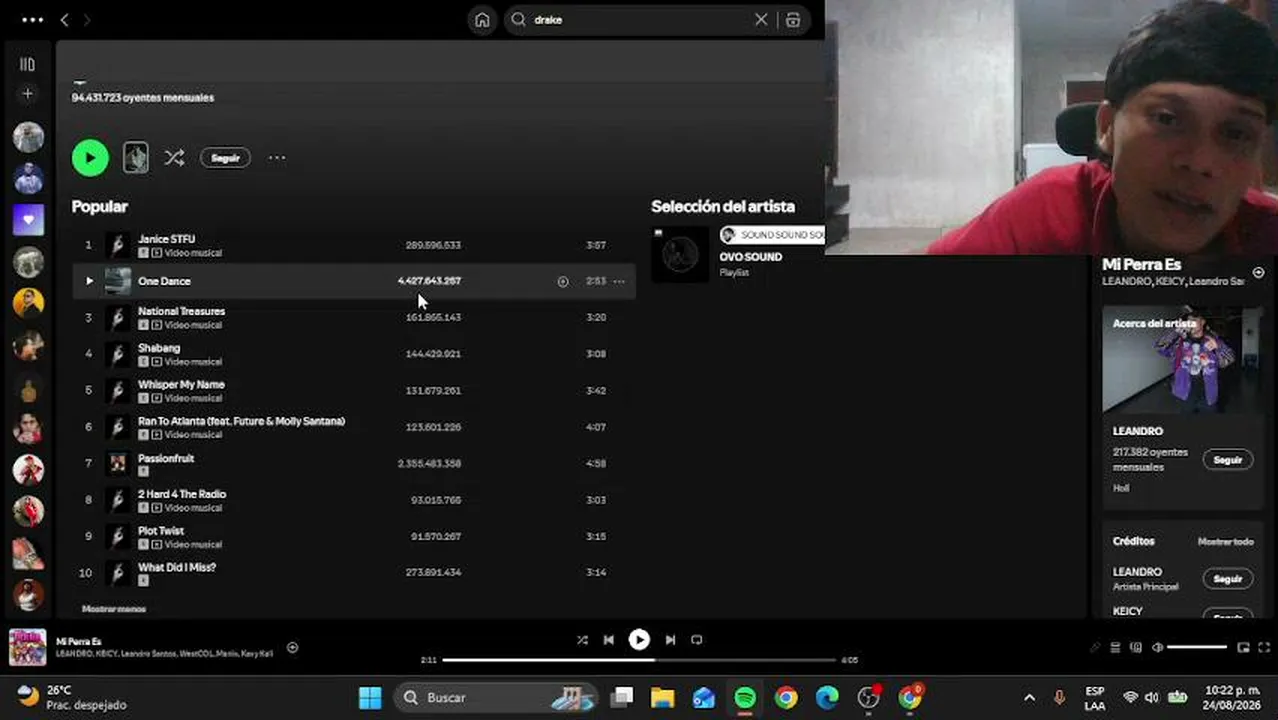
Task: Select What Did I Miss? track
Action: tap(177, 567)
